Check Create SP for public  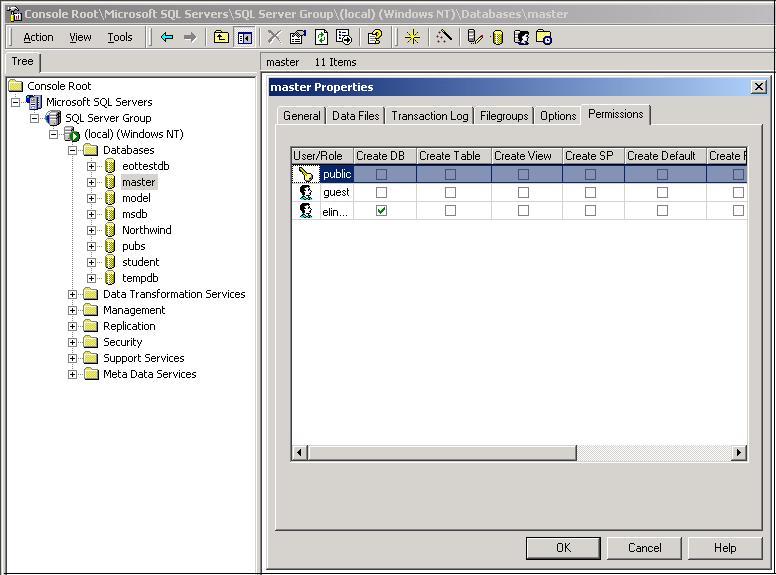(x=590, y=174)
